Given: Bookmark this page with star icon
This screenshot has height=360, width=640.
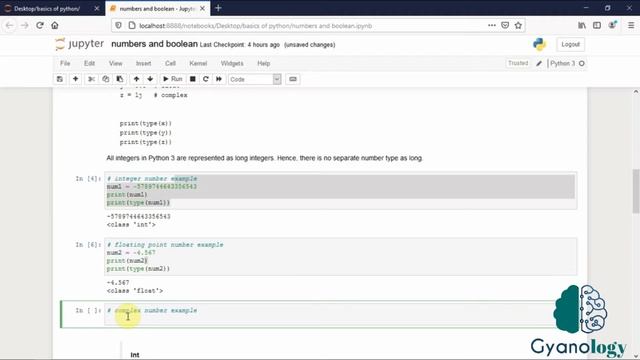Looking at the screenshot, I should pos(518,25).
